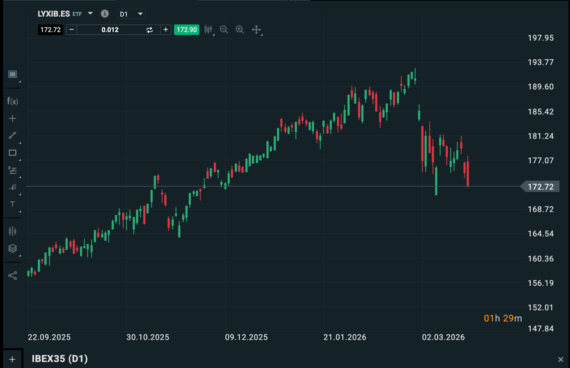Select the Fibonacci retracement tool
This screenshot has width=570, height=368.
13,170
